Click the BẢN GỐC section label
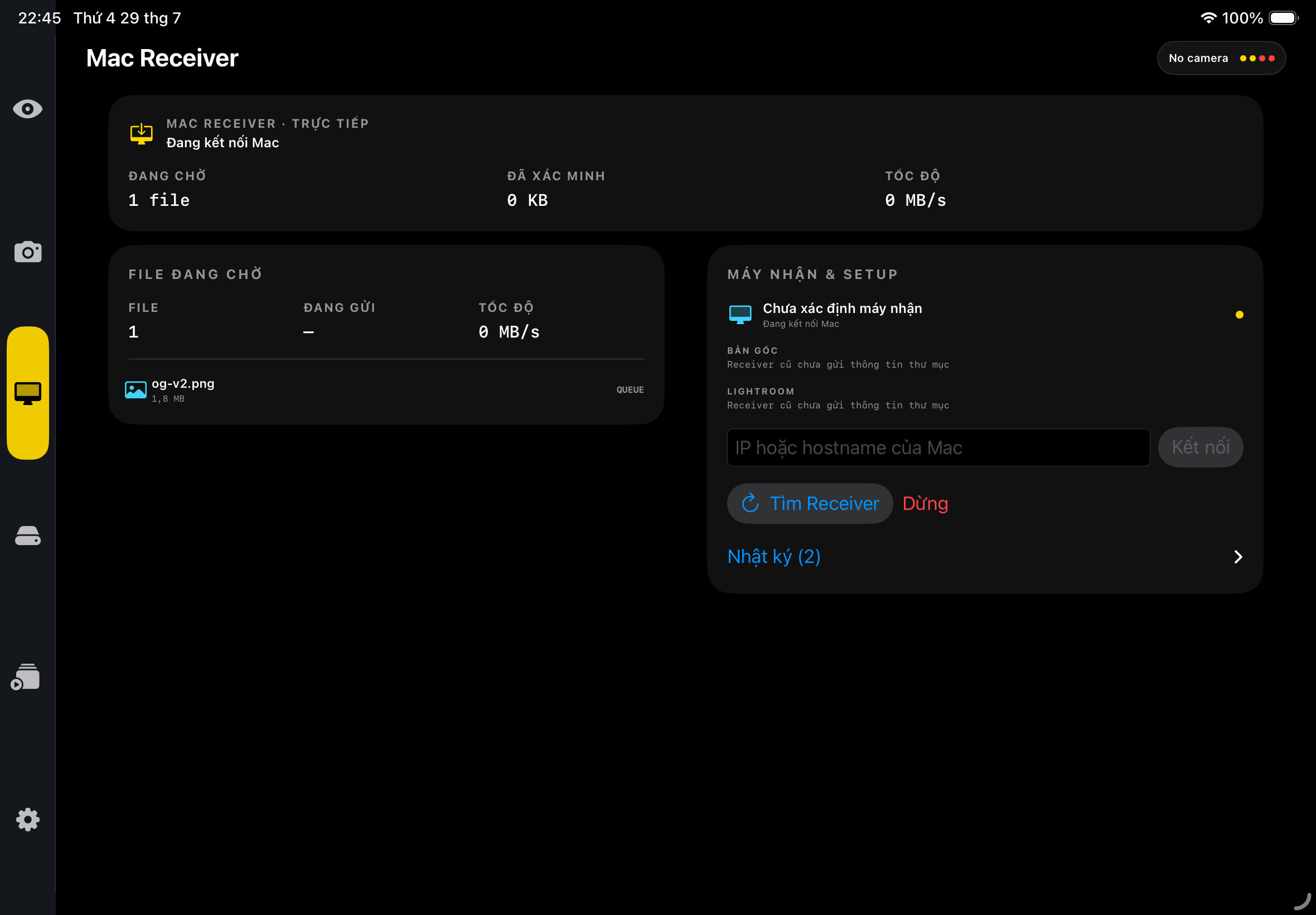The height and width of the screenshot is (915, 1316). point(752,350)
